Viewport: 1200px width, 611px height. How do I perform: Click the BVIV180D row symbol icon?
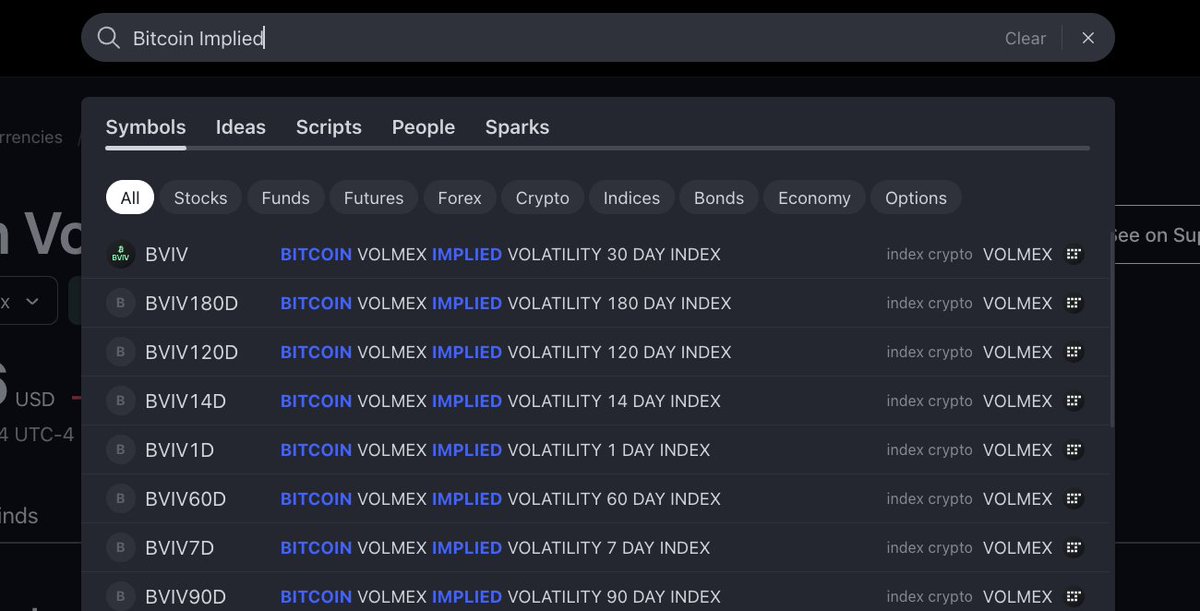(x=121, y=303)
